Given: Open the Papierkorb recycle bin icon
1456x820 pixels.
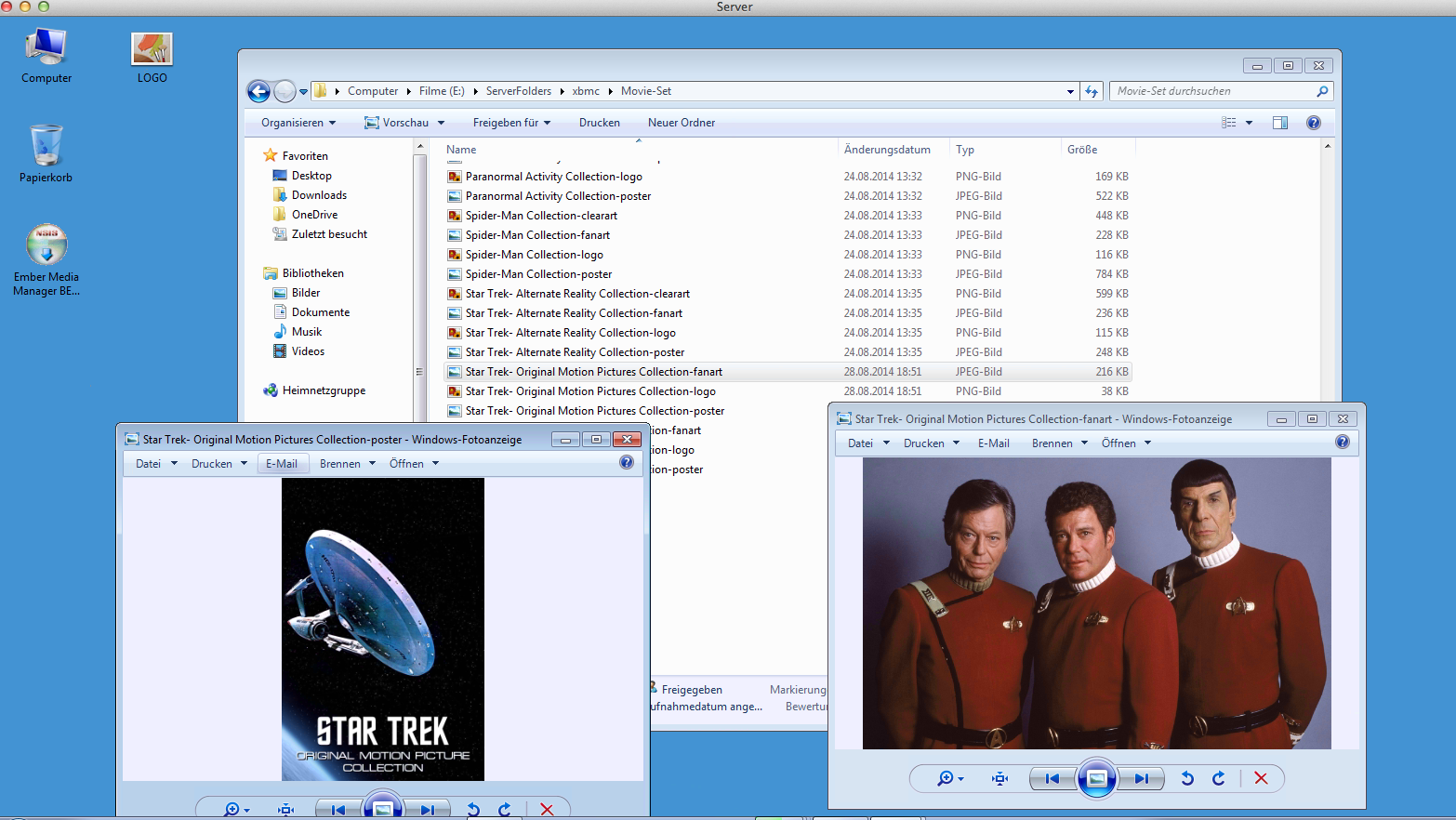Looking at the screenshot, I should coord(46,153).
